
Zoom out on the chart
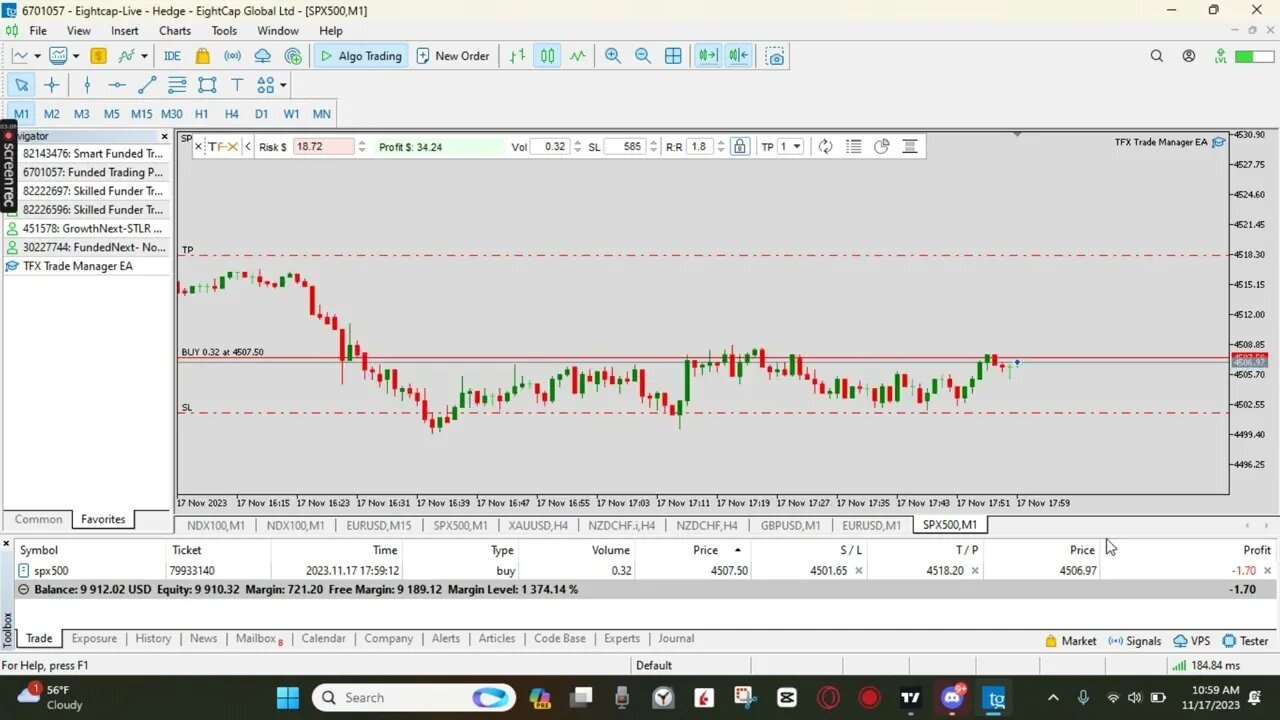tap(643, 56)
